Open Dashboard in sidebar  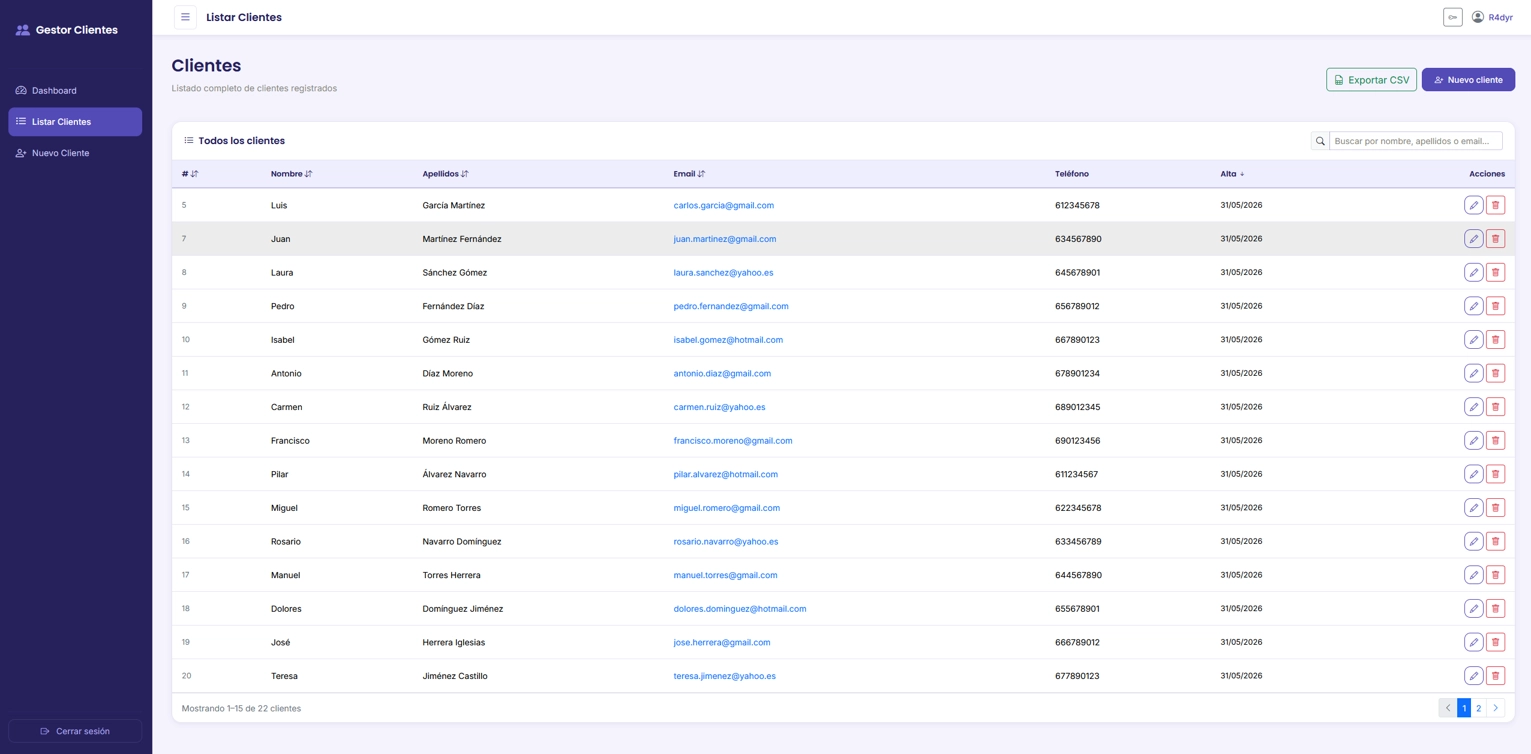coord(75,90)
